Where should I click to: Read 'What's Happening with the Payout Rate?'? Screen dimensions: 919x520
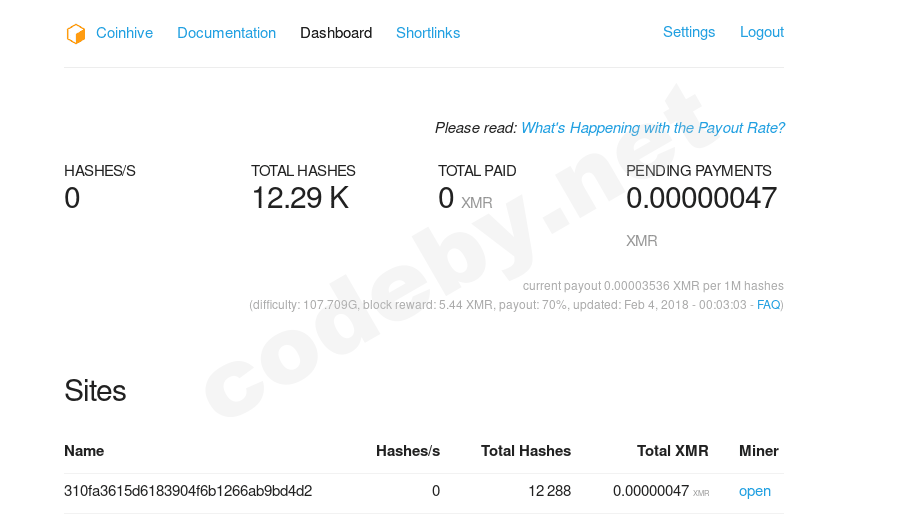653,128
